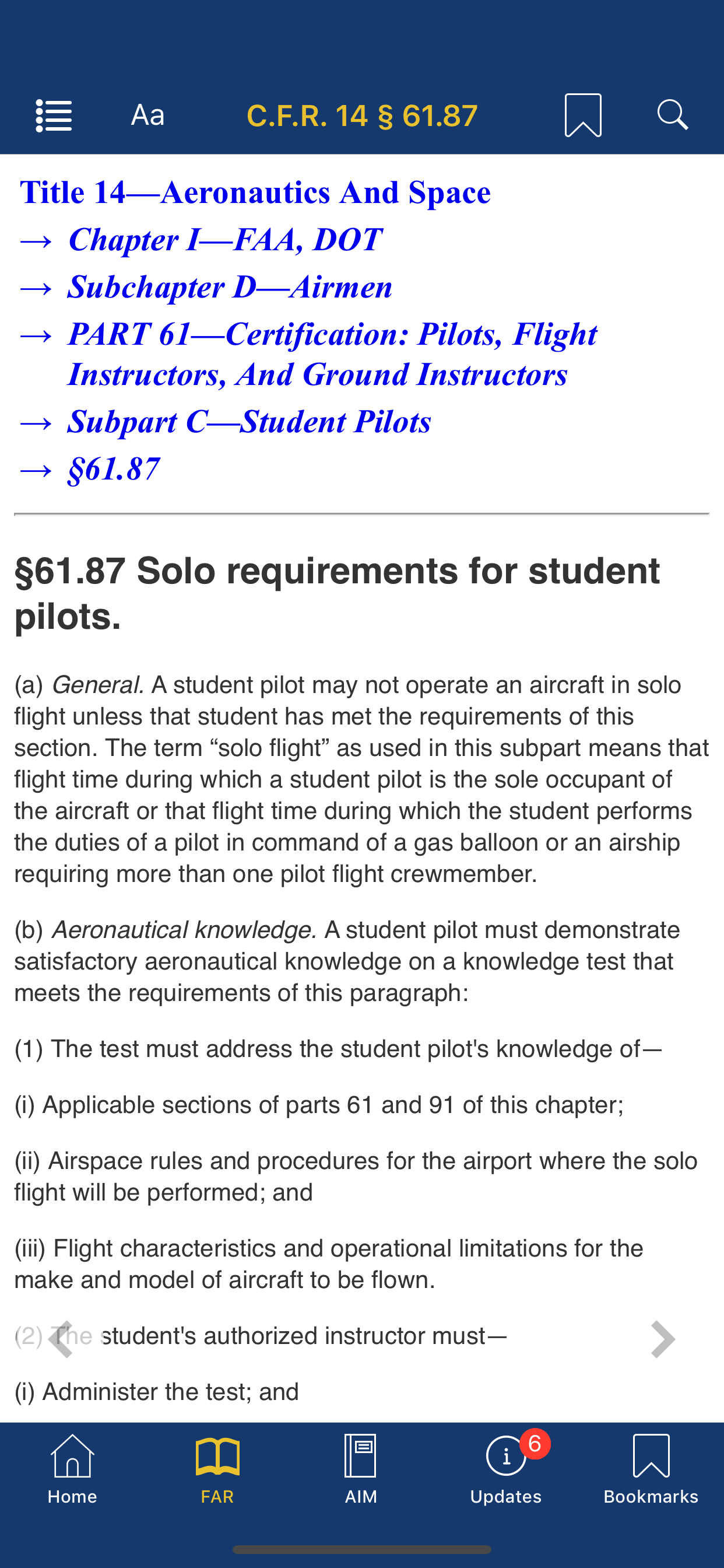724x1568 pixels.
Task: Tap the red 6 notification badge
Action: (x=535, y=1444)
